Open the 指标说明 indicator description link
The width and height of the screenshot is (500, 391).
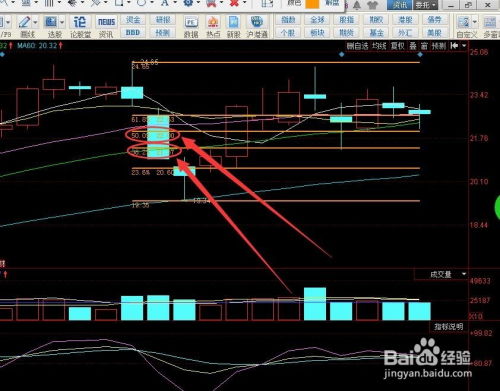click(x=449, y=326)
